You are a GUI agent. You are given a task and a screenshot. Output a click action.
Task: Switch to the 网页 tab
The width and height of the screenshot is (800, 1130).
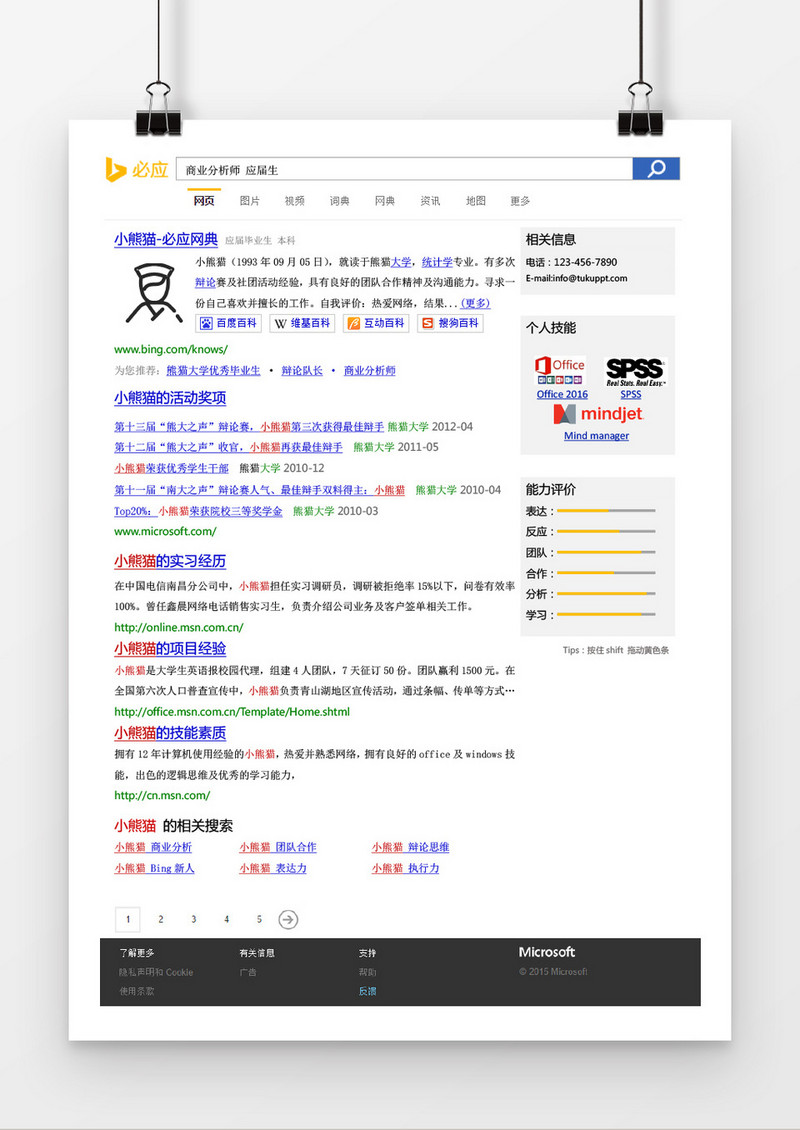[204, 201]
